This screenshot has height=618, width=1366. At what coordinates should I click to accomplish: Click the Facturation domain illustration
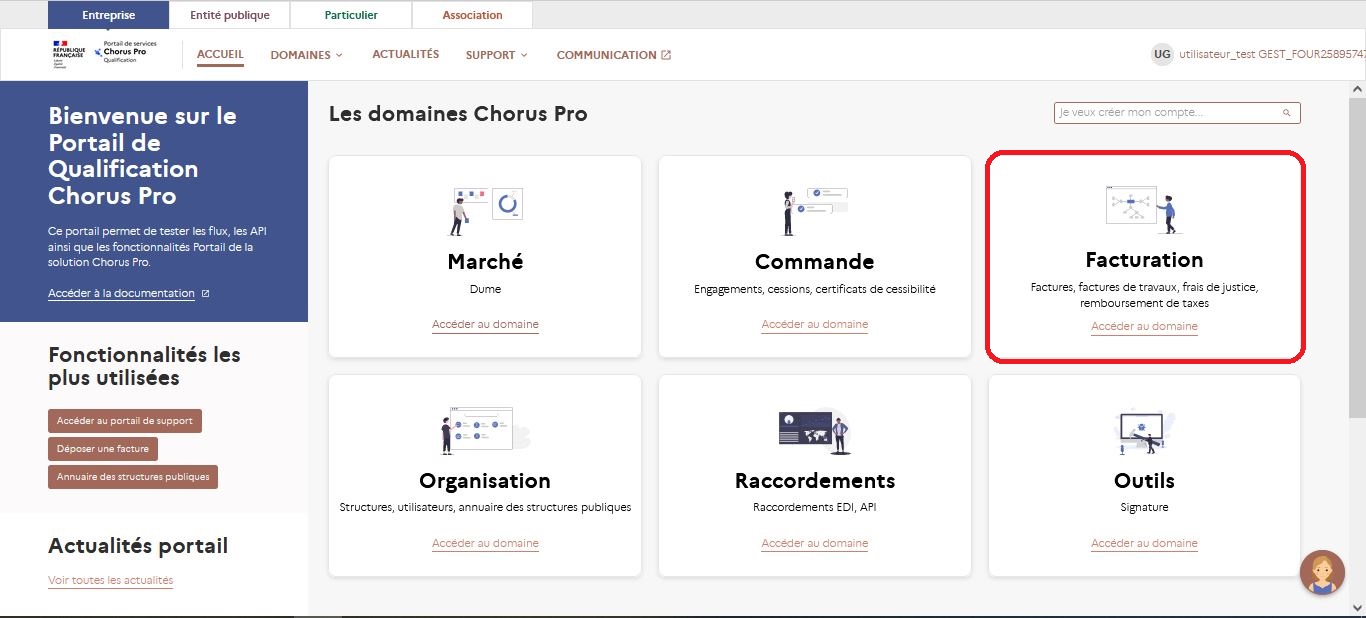coord(1144,208)
